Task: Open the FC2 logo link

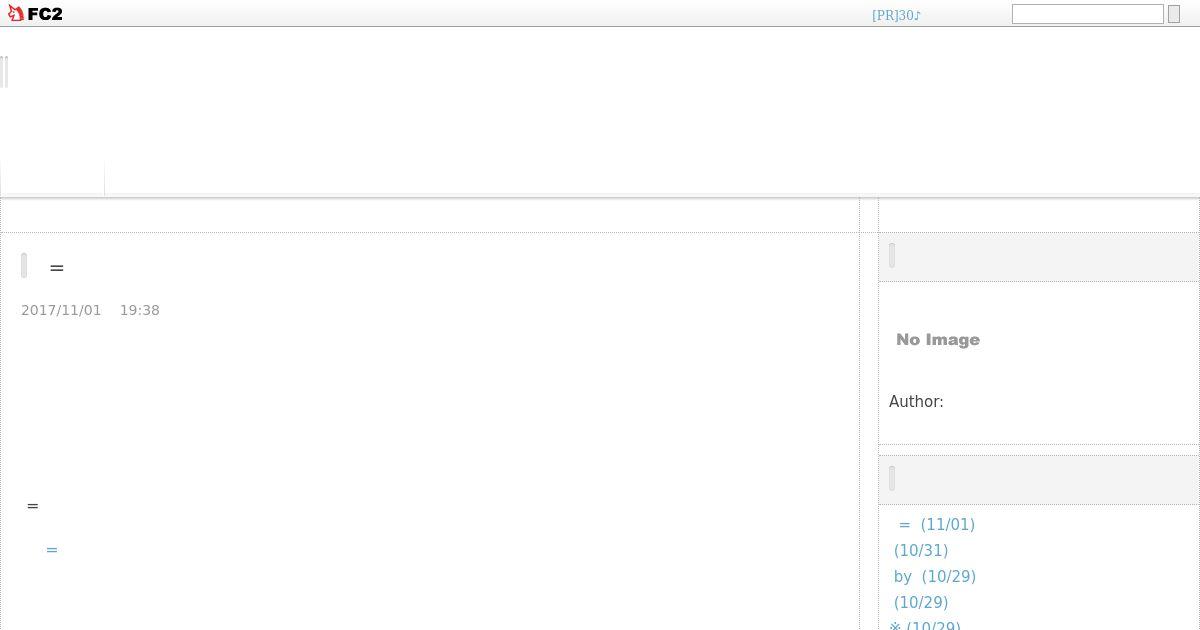Action: point(35,14)
